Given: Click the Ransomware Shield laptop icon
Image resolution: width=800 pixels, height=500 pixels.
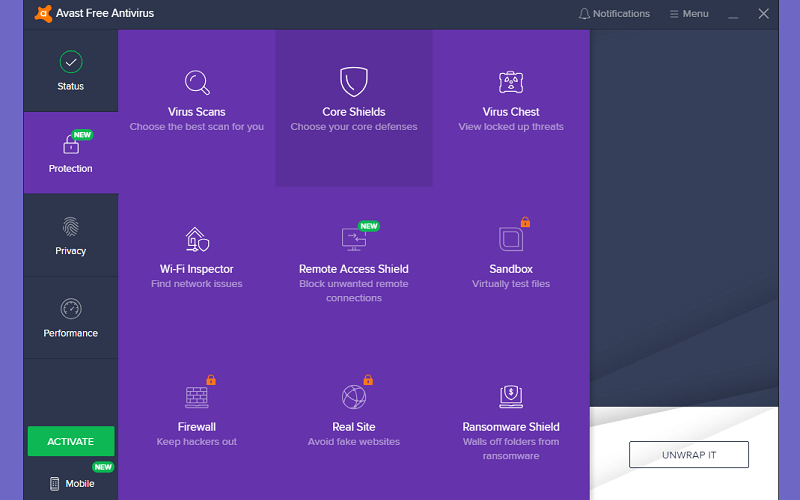Looking at the screenshot, I should pyautogui.click(x=511, y=396).
